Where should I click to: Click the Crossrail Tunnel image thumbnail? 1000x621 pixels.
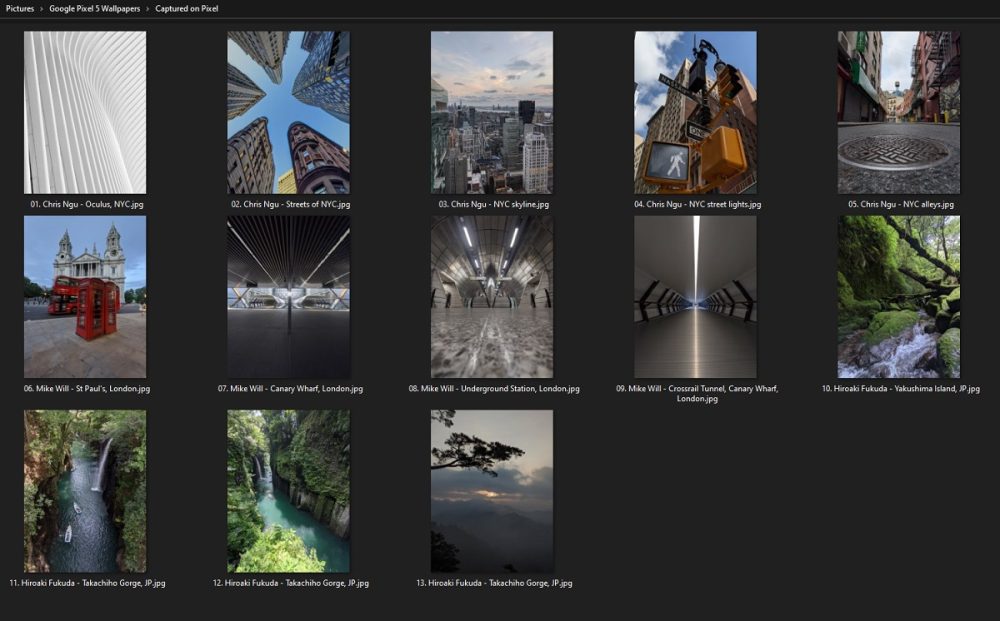pos(695,296)
